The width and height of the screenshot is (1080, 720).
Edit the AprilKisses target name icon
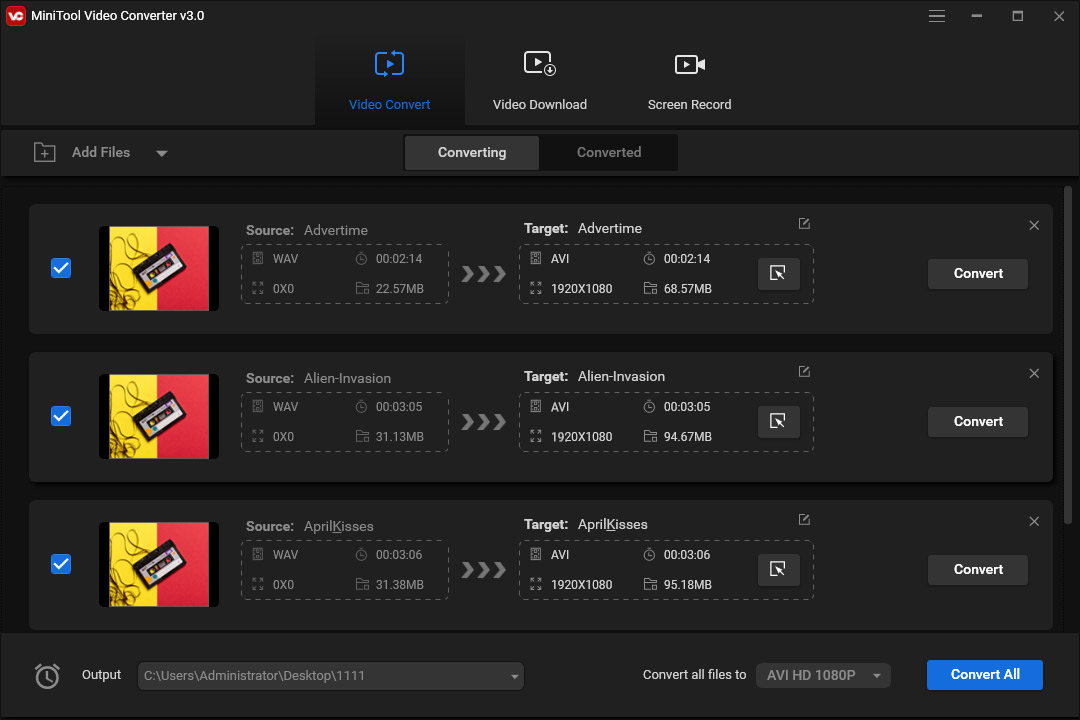(x=804, y=520)
